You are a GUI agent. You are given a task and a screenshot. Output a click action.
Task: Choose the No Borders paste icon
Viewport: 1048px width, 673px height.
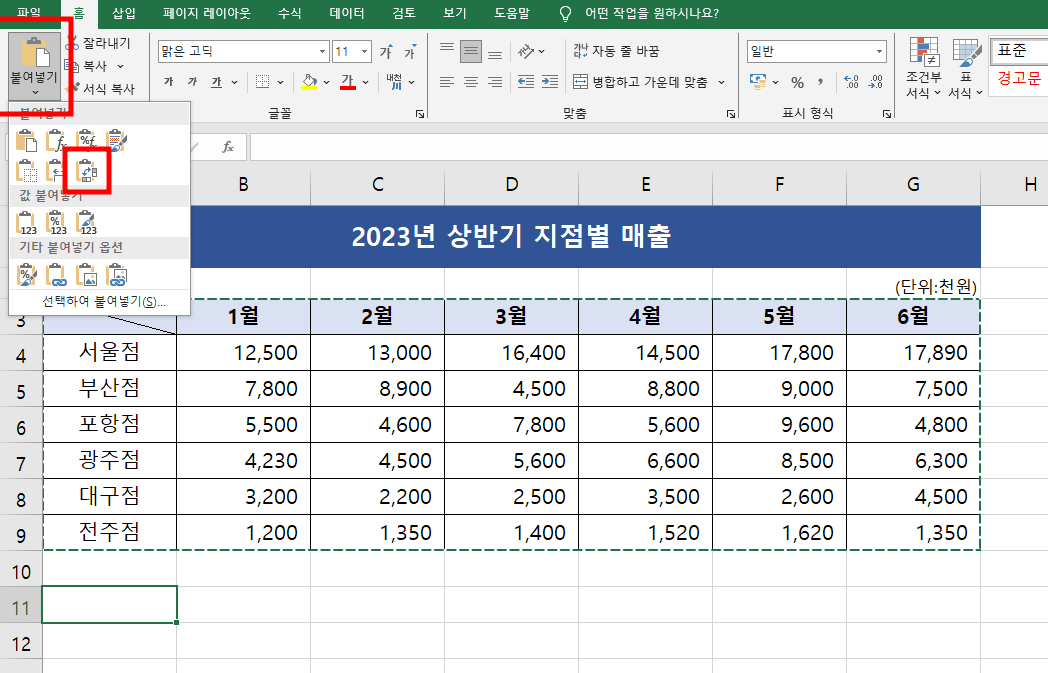[x=26, y=171]
